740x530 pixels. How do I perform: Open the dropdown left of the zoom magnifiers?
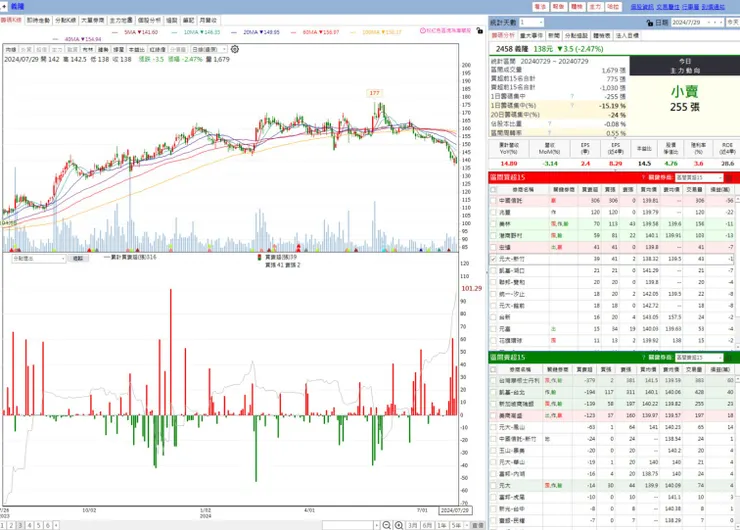pos(351,525)
